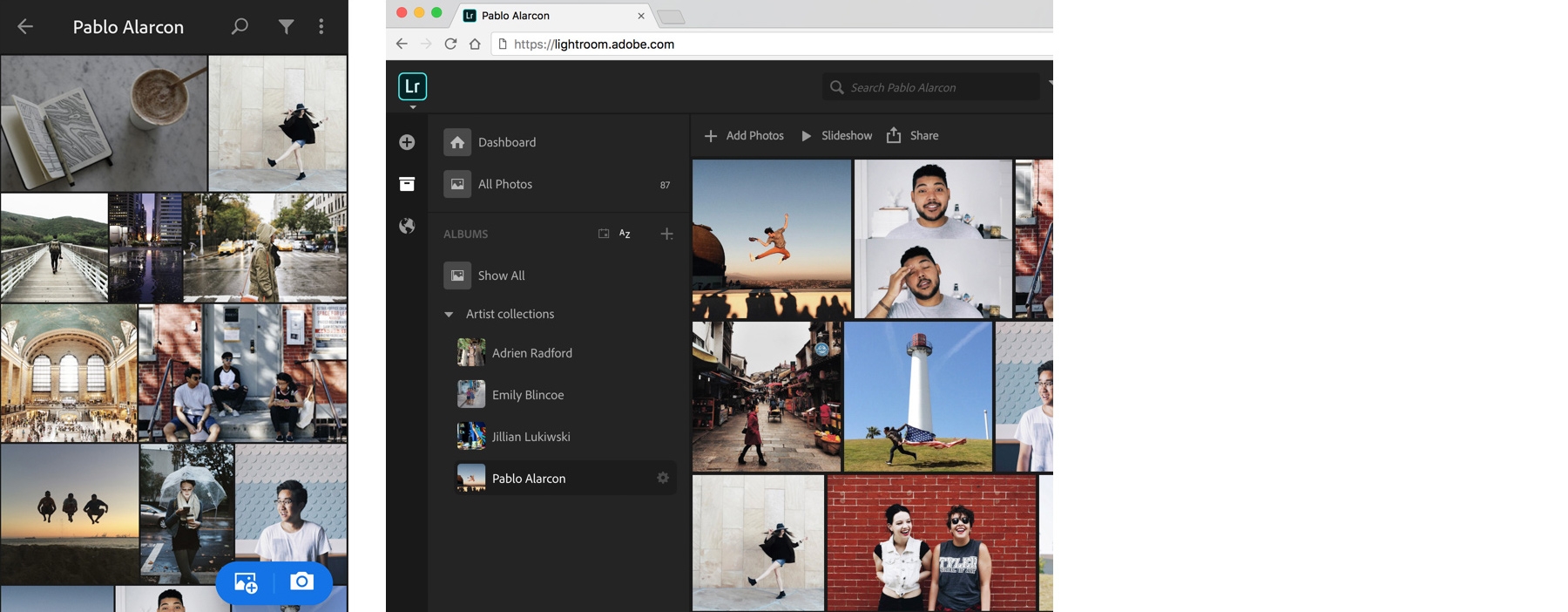Start the Slideshow
Screen dimensions: 1568x612
(836, 136)
